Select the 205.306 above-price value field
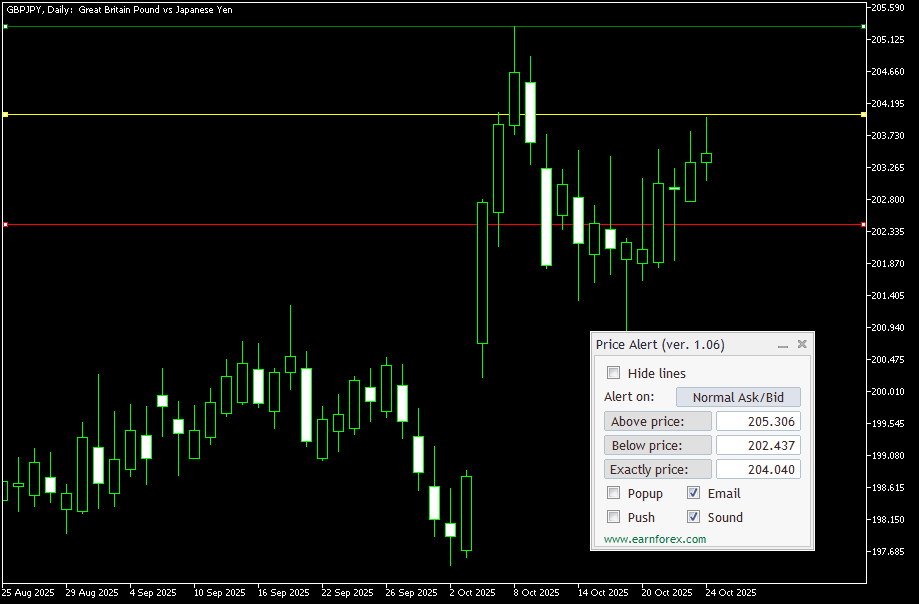Viewport: 919px width, 604px height. pyautogui.click(x=758, y=421)
